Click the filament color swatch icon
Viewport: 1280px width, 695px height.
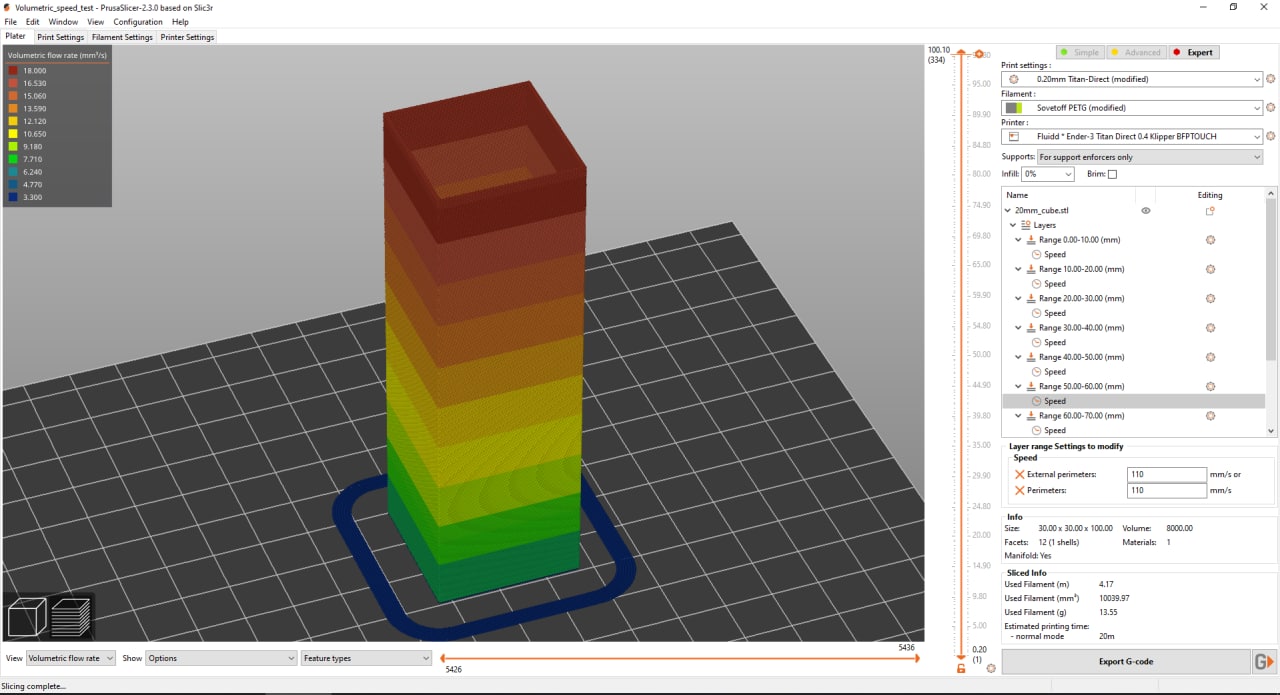(1013, 107)
